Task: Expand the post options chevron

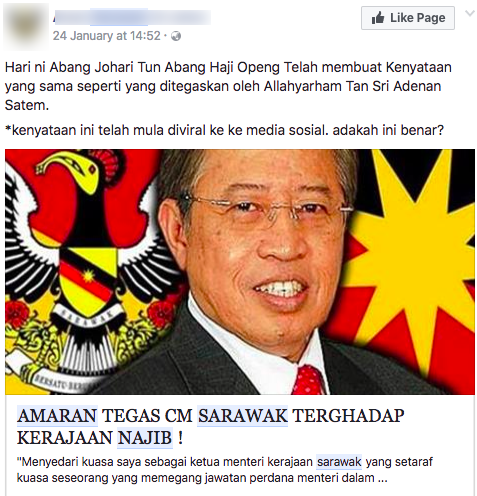Action: pyautogui.click(x=470, y=14)
